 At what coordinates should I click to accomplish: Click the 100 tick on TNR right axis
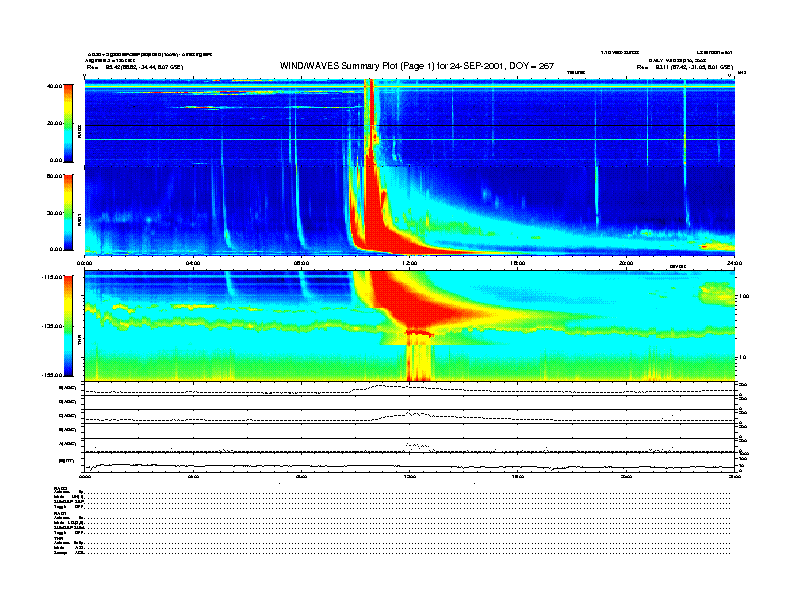tap(744, 296)
